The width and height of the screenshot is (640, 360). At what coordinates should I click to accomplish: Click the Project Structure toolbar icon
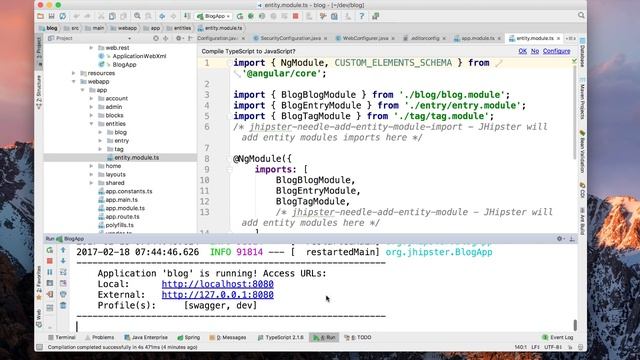click(x=334, y=16)
